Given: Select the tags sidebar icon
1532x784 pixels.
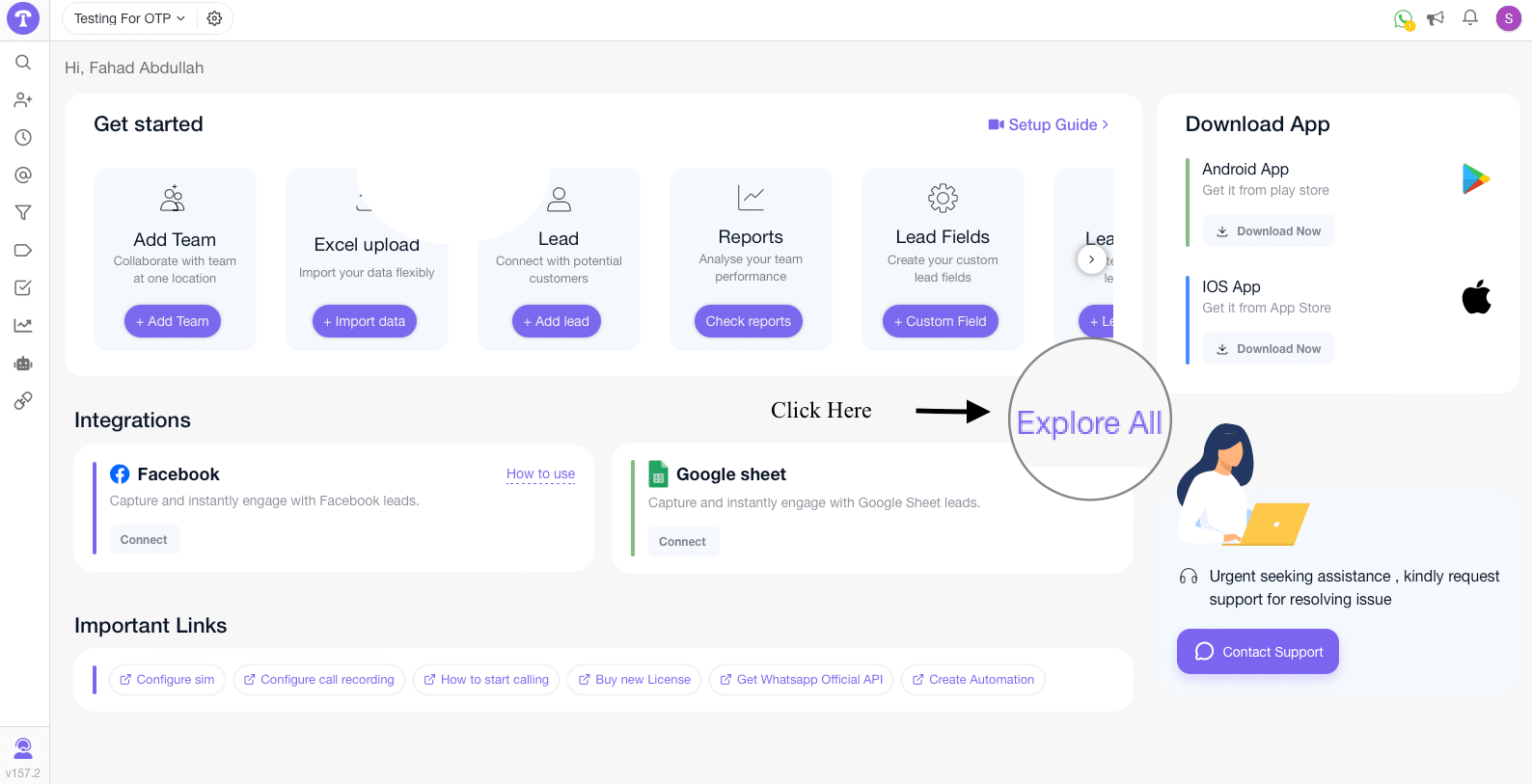Looking at the screenshot, I should coord(23,250).
